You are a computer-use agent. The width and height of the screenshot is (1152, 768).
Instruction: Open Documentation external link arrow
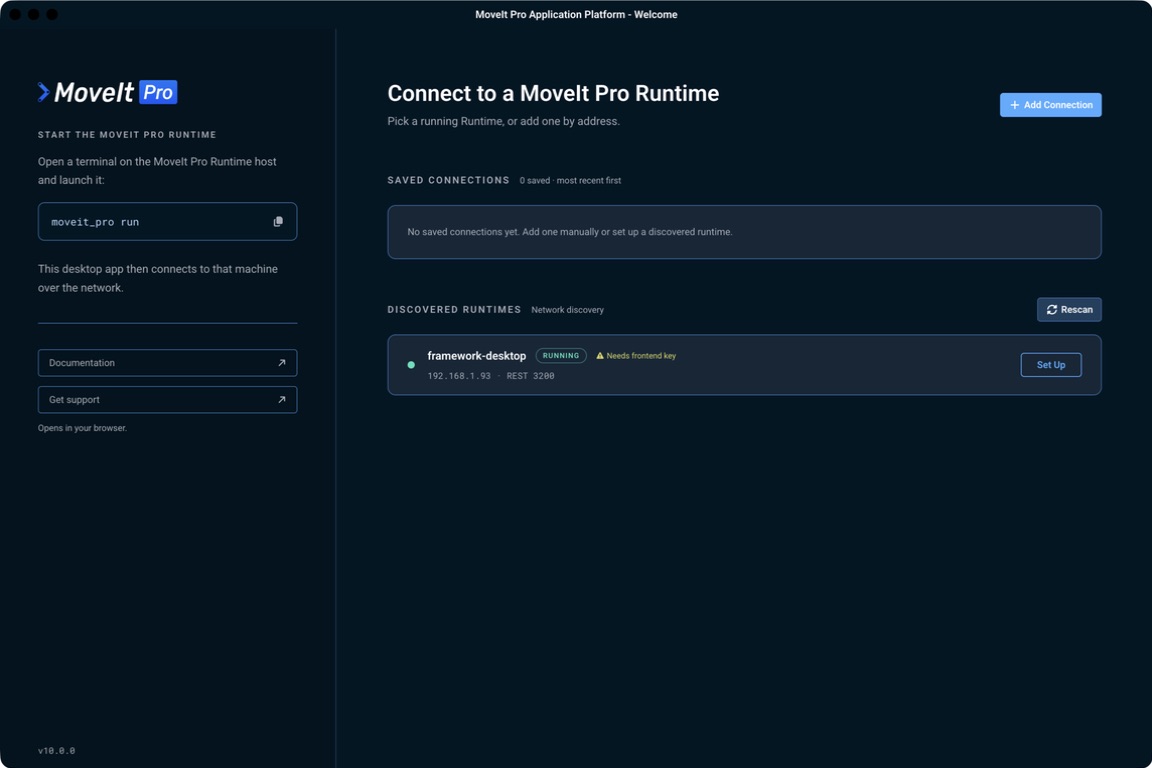pos(281,363)
